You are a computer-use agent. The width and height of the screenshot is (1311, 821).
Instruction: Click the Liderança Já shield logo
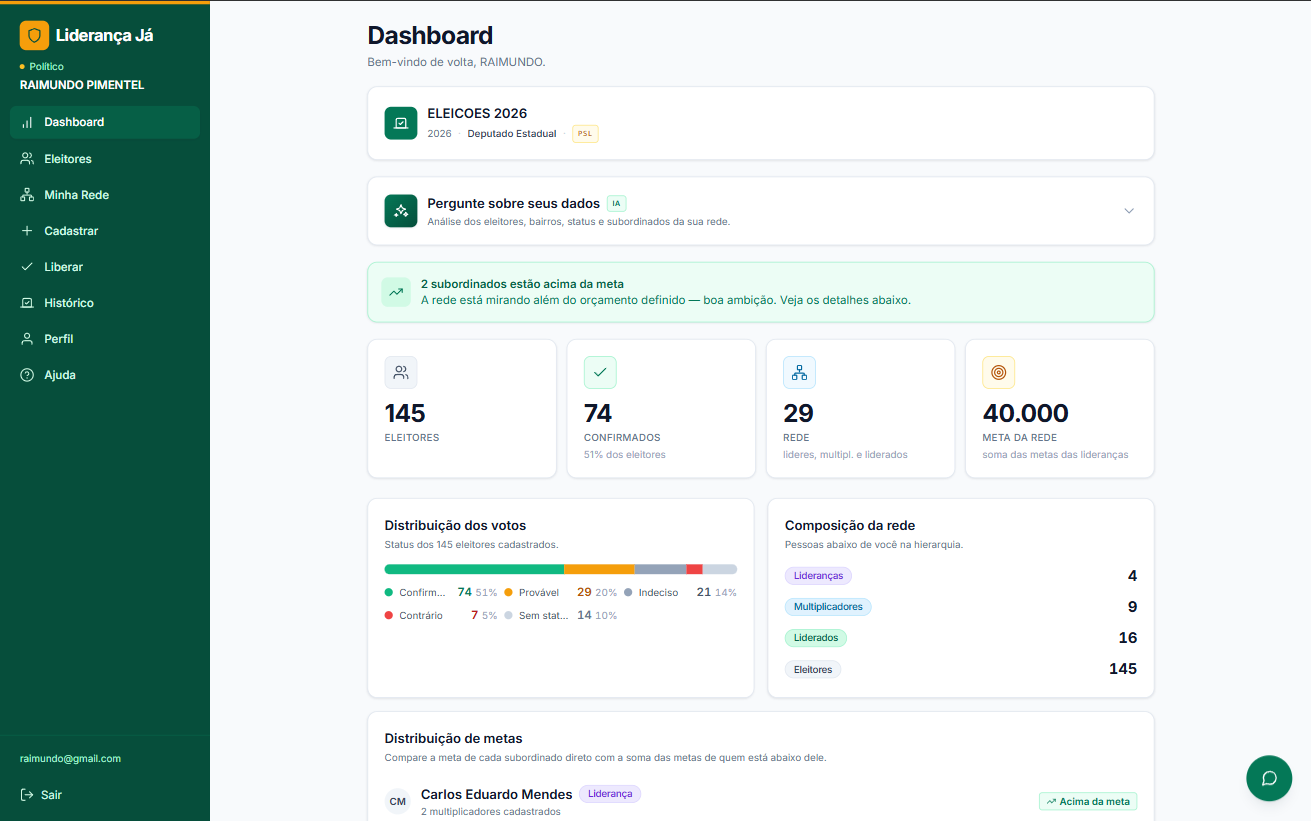pos(34,36)
